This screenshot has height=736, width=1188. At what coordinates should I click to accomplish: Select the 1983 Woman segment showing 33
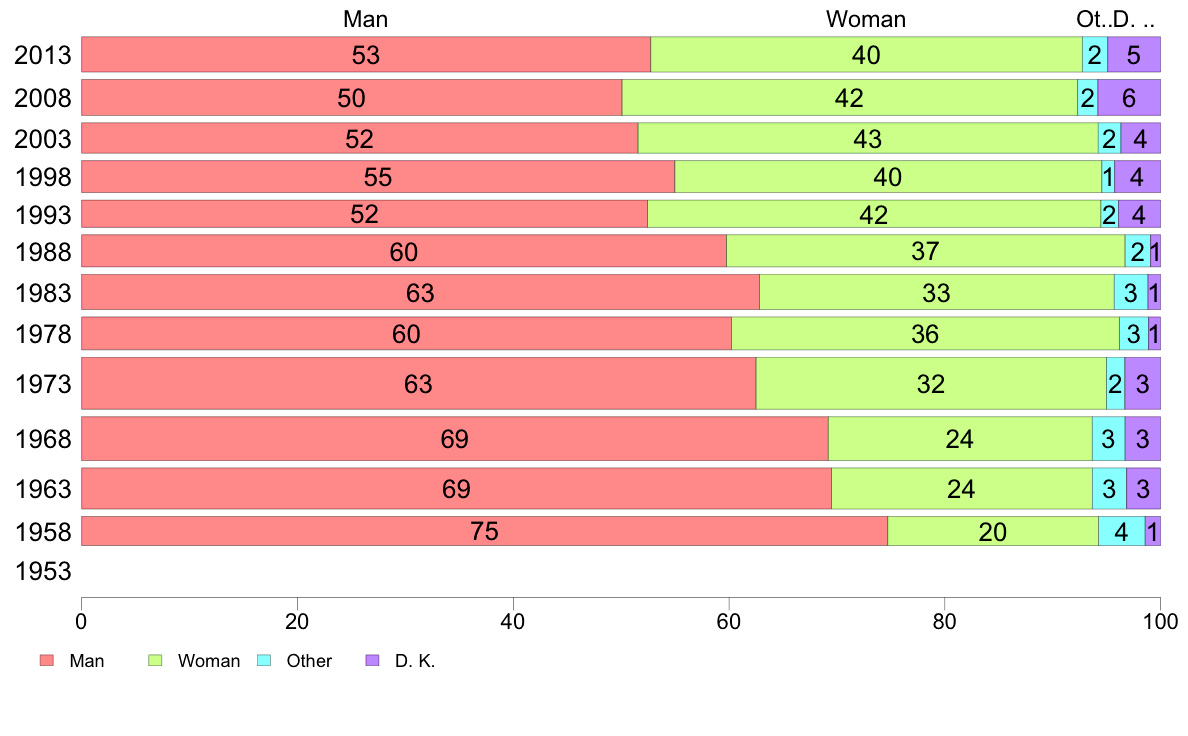tap(937, 293)
